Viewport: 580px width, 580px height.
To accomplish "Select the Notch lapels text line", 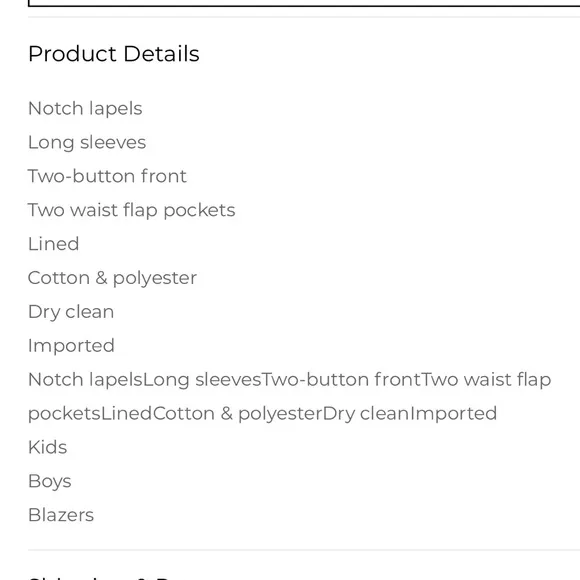I will pos(85,108).
